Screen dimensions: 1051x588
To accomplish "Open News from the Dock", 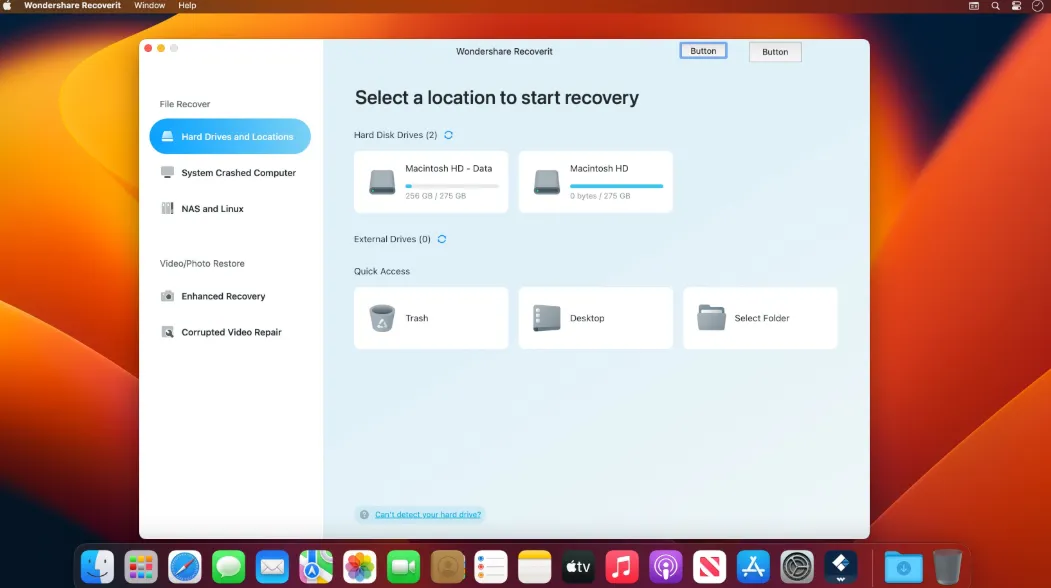I will pos(709,567).
